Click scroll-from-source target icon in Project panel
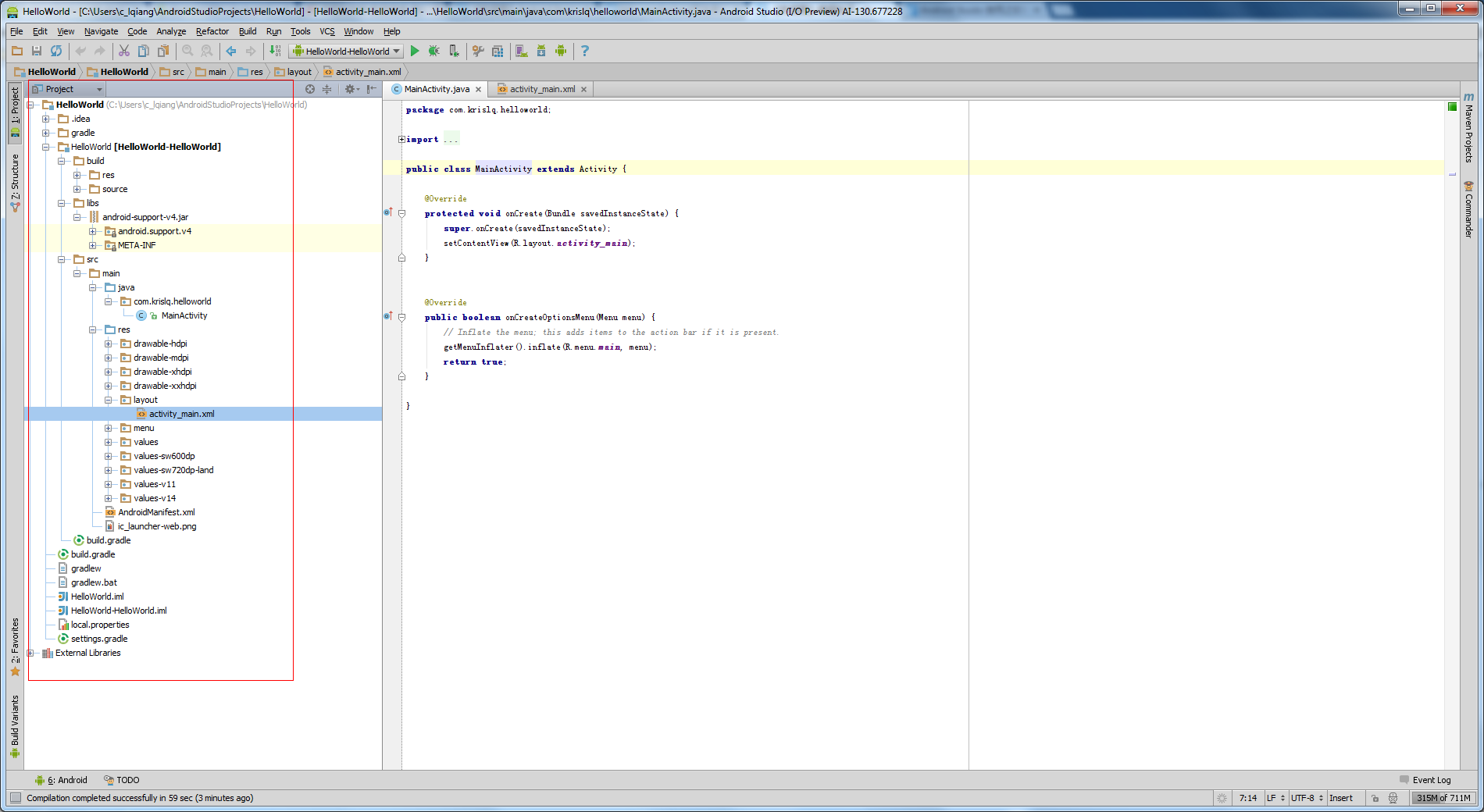Image resolution: width=1484 pixels, height=812 pixels. point(310,89)
